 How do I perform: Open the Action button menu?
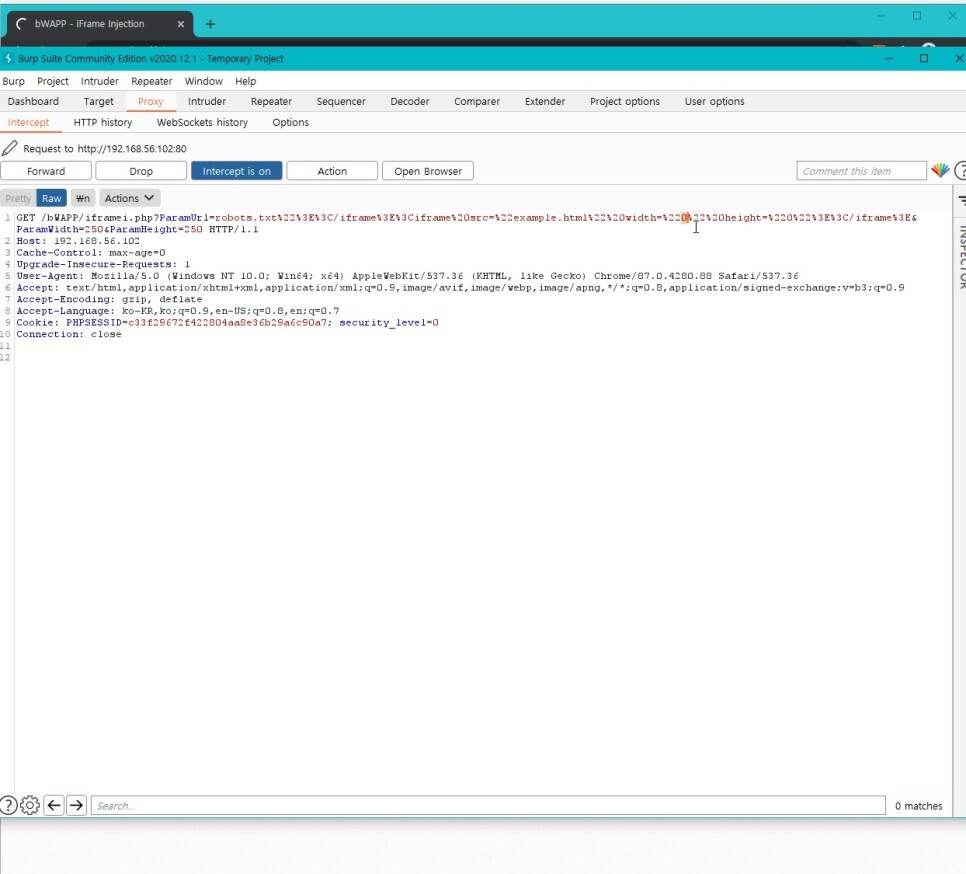tap(332, 171)
